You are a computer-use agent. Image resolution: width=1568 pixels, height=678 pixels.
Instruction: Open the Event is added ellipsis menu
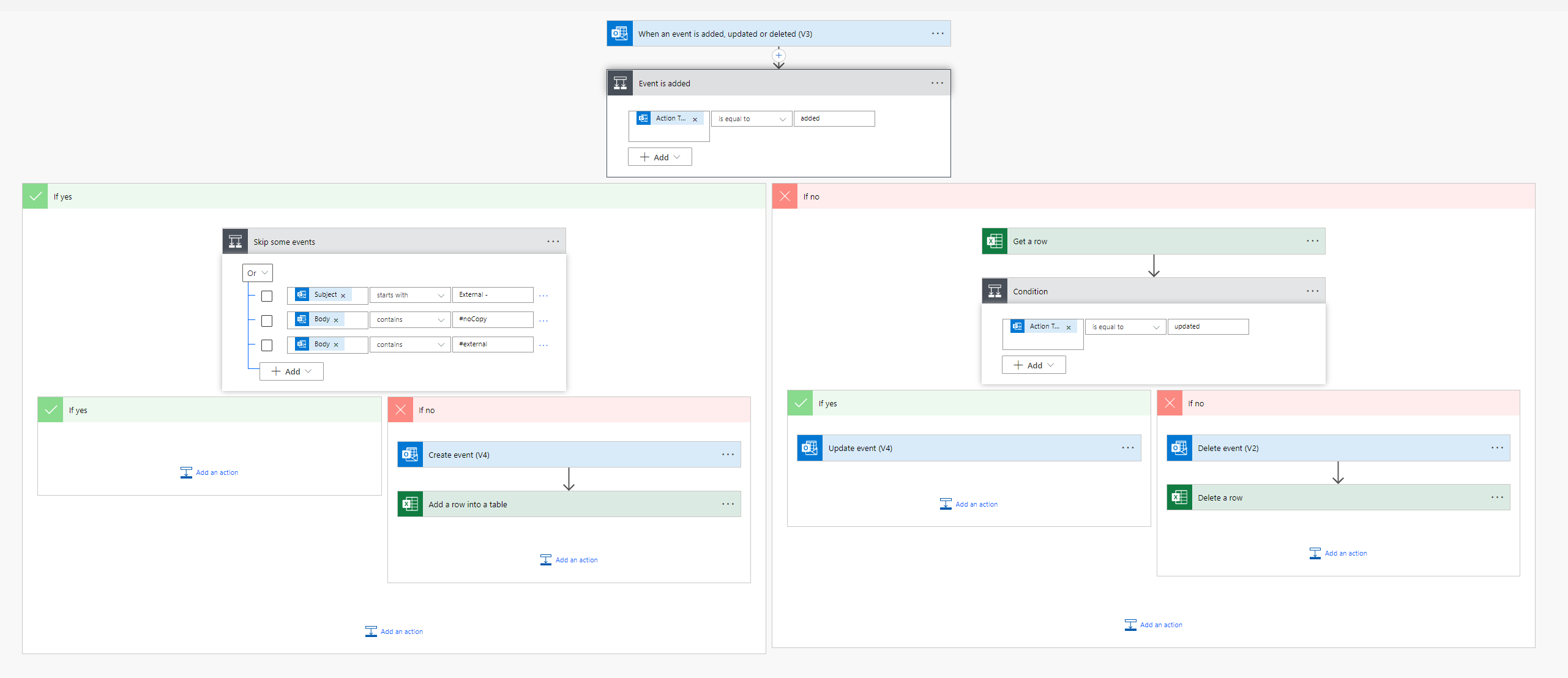click(937, 83)
